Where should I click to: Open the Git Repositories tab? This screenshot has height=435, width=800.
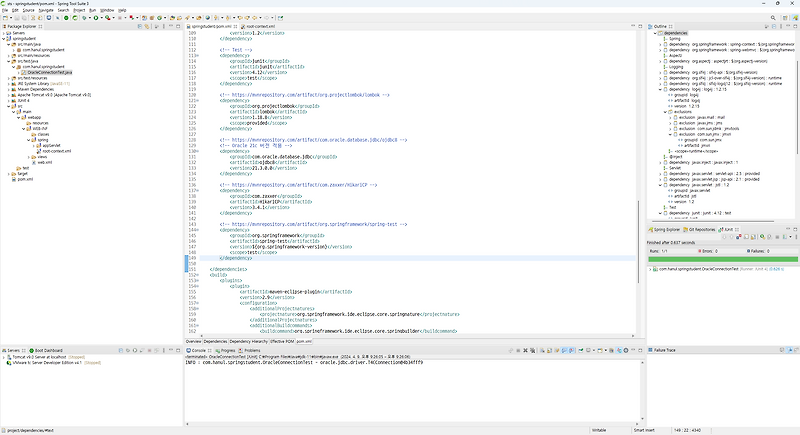point(699,229)
